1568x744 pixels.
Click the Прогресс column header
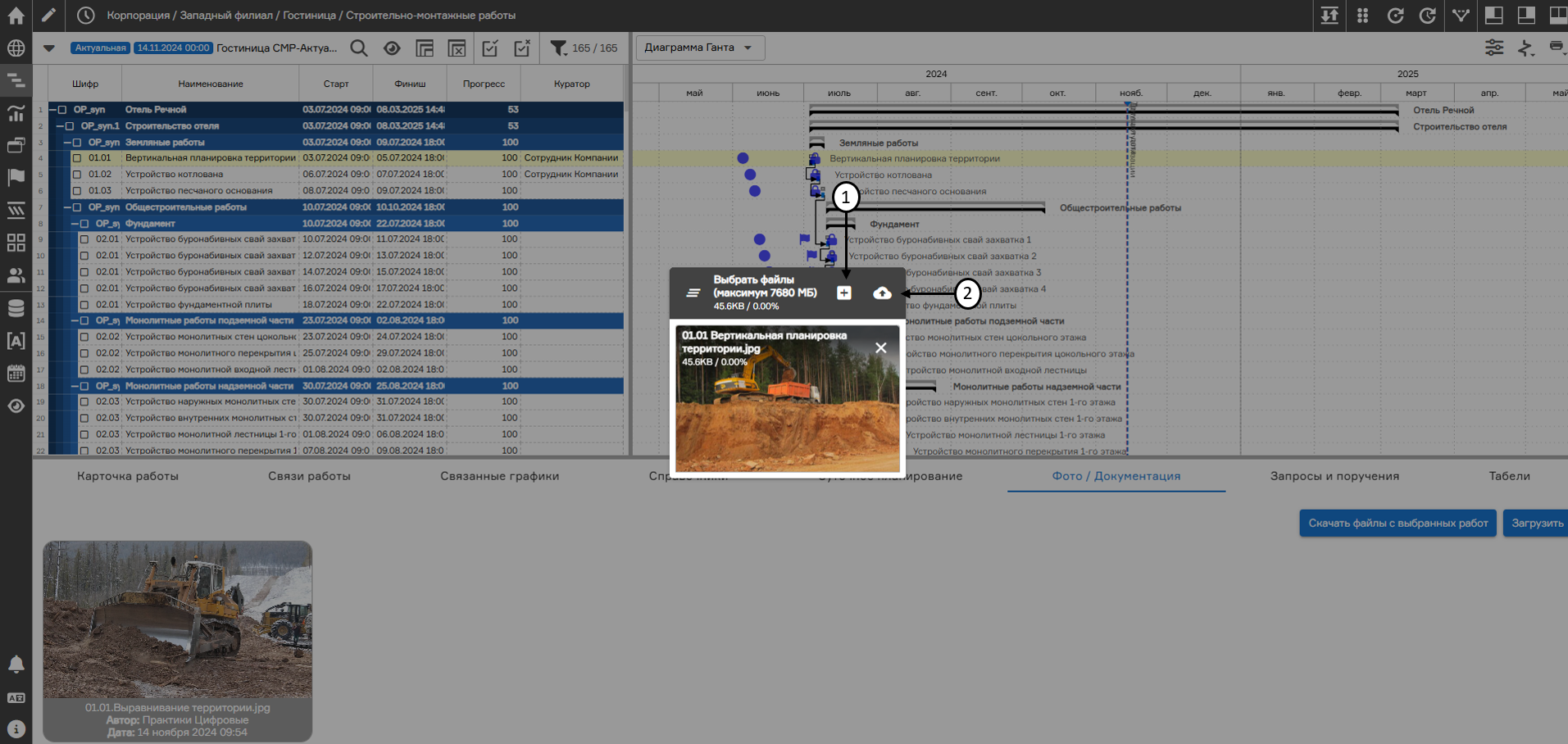(x=484, y=84)
